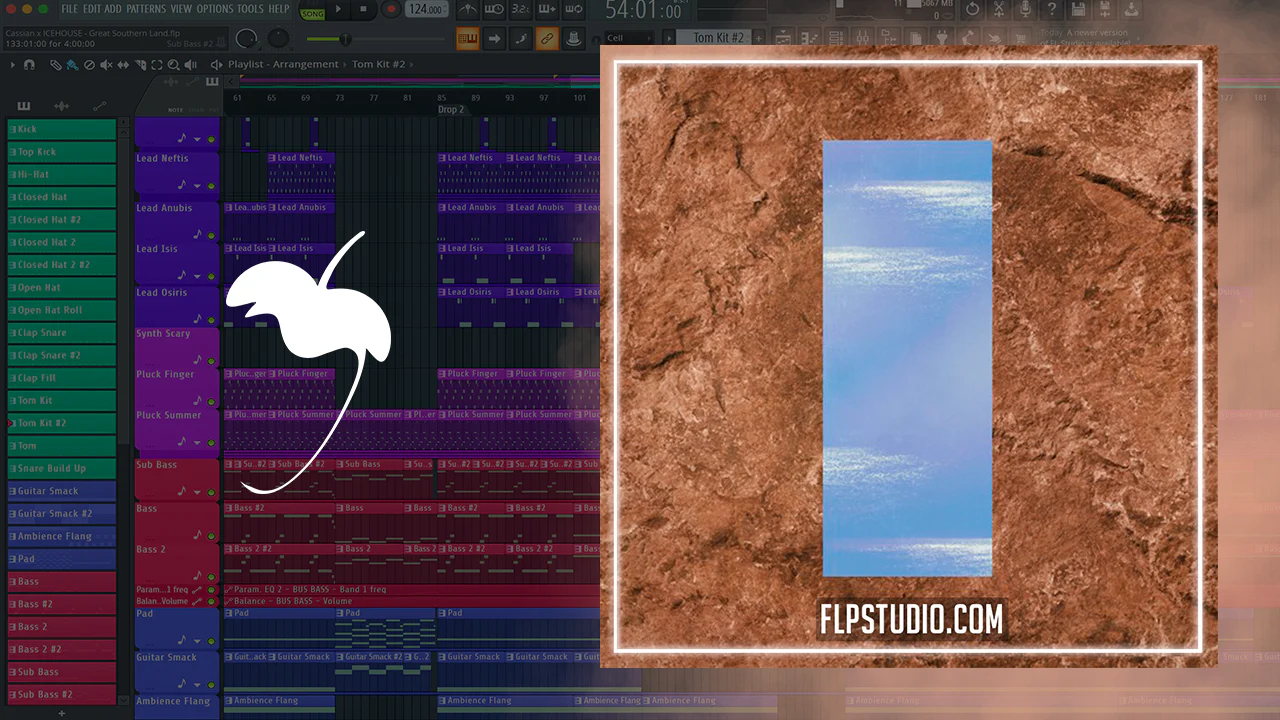Open the PATTERNS menu
The image size is (1280, 720).
[146, 9]
